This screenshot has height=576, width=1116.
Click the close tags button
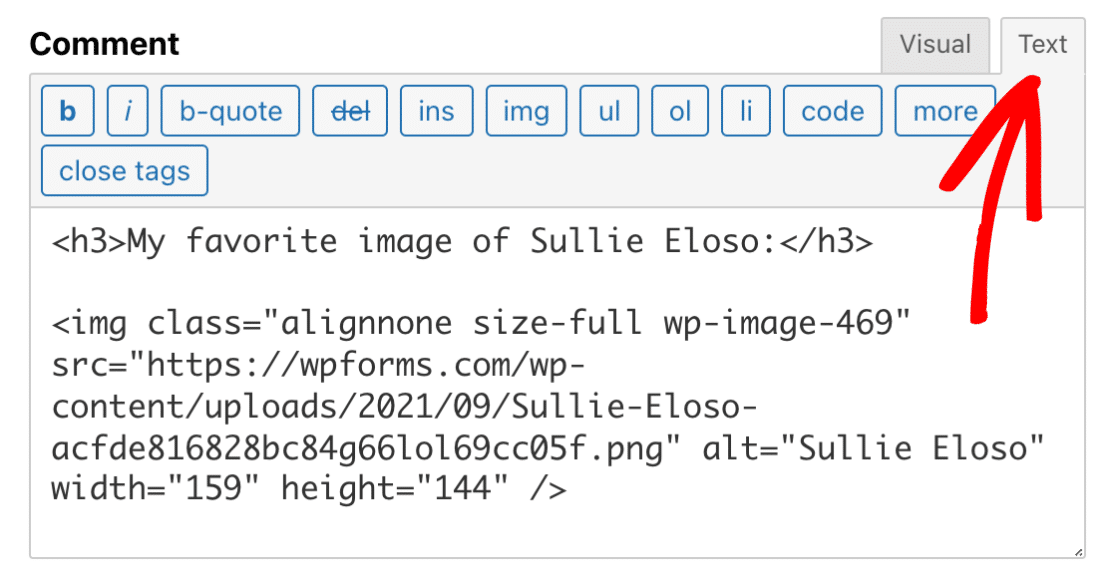[x=124, y=171]
